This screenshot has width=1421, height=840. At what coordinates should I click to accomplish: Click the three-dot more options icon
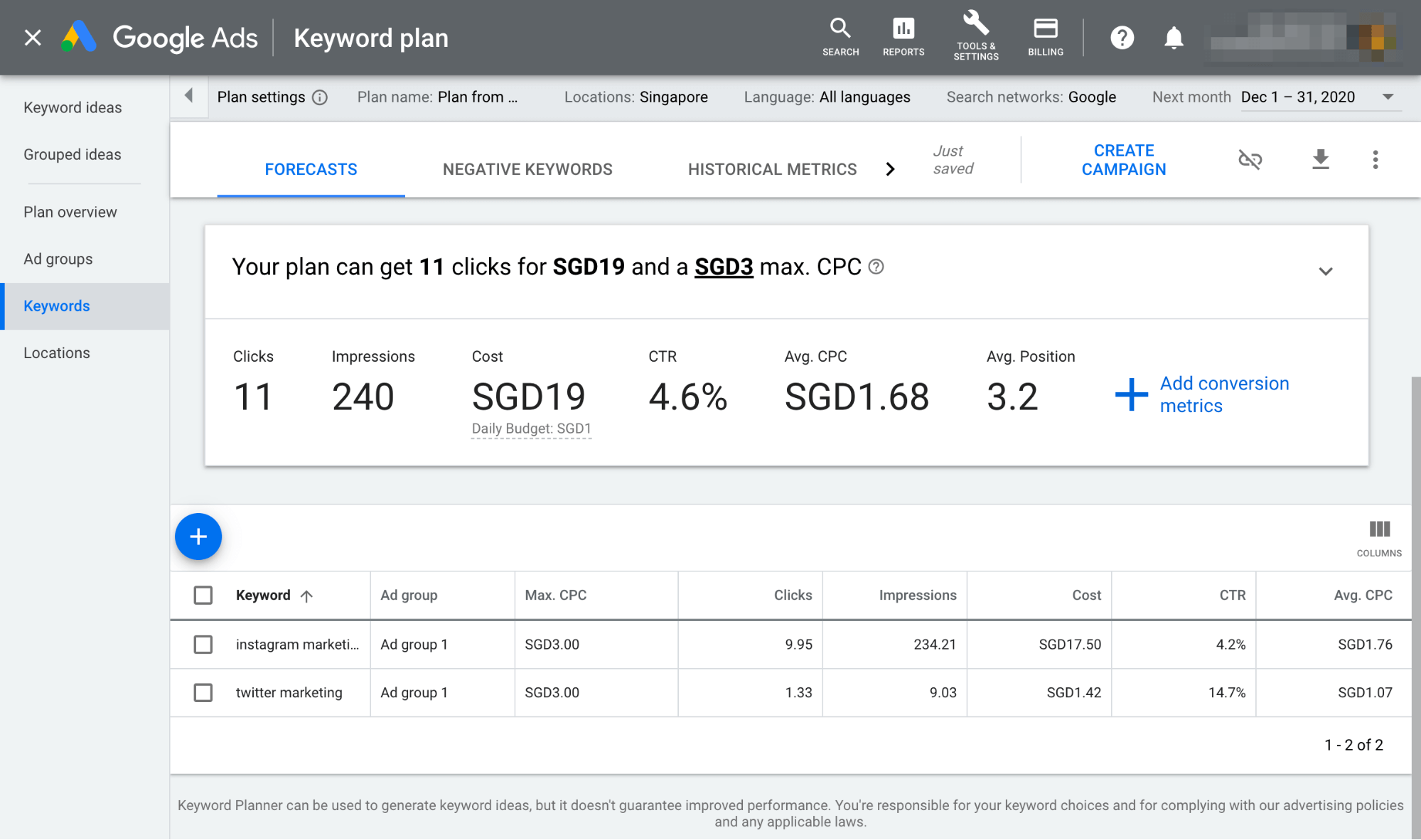(1375, 159)
